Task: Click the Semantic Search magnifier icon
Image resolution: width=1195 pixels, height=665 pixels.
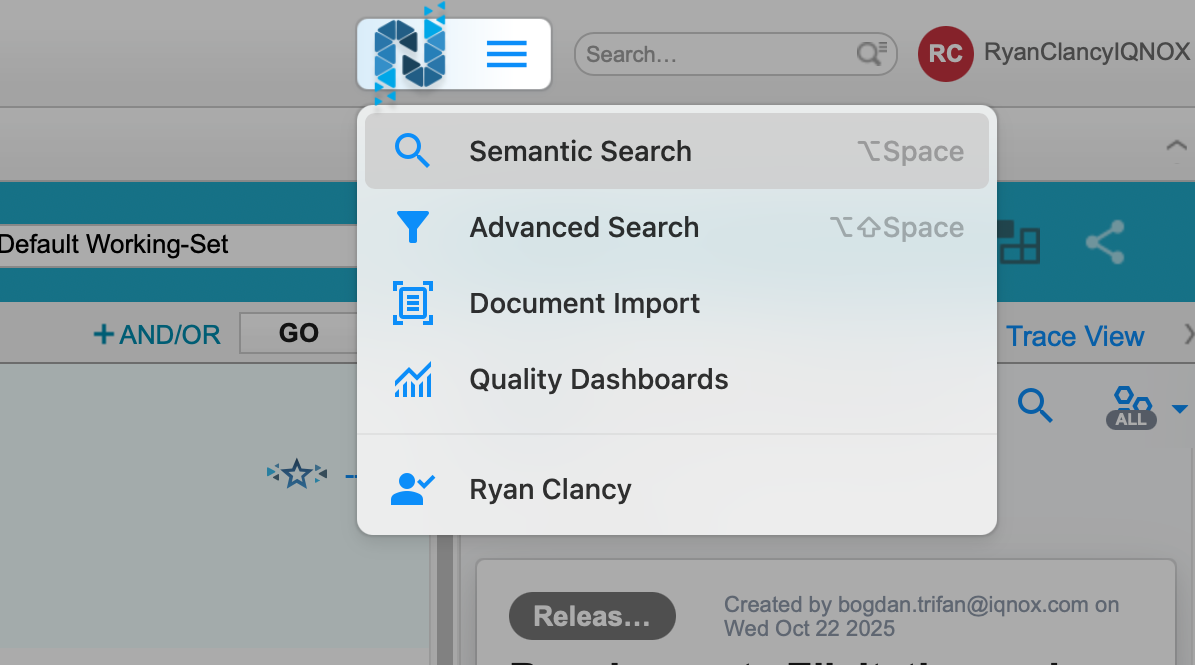Action: (412, 151)
